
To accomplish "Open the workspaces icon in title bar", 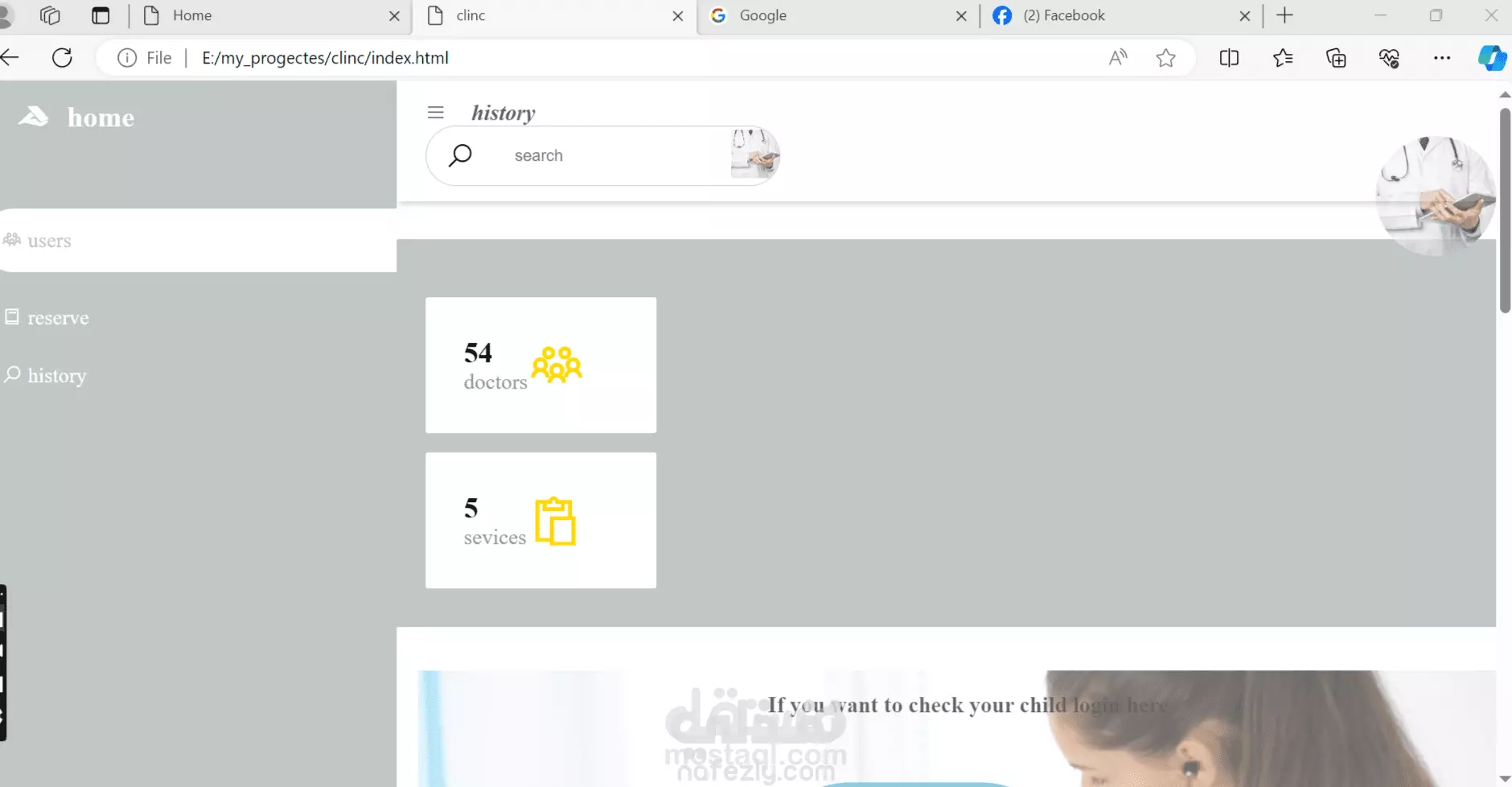I will (x=50, y=15).
